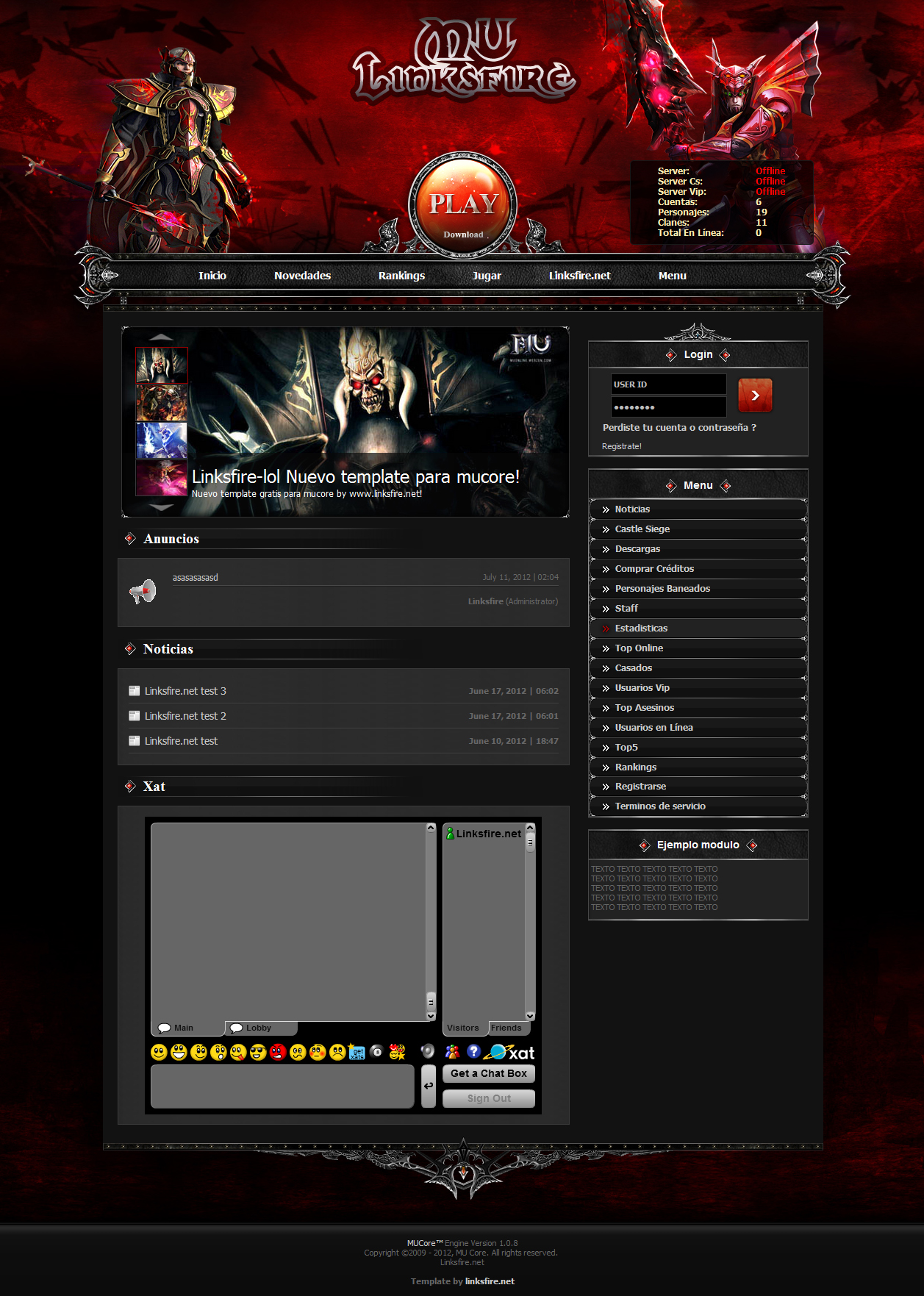This screenshot has height=1296, width=924.
Task: Open Personajes Baneados in the sidebar
Action: click(x=698, y=589)
